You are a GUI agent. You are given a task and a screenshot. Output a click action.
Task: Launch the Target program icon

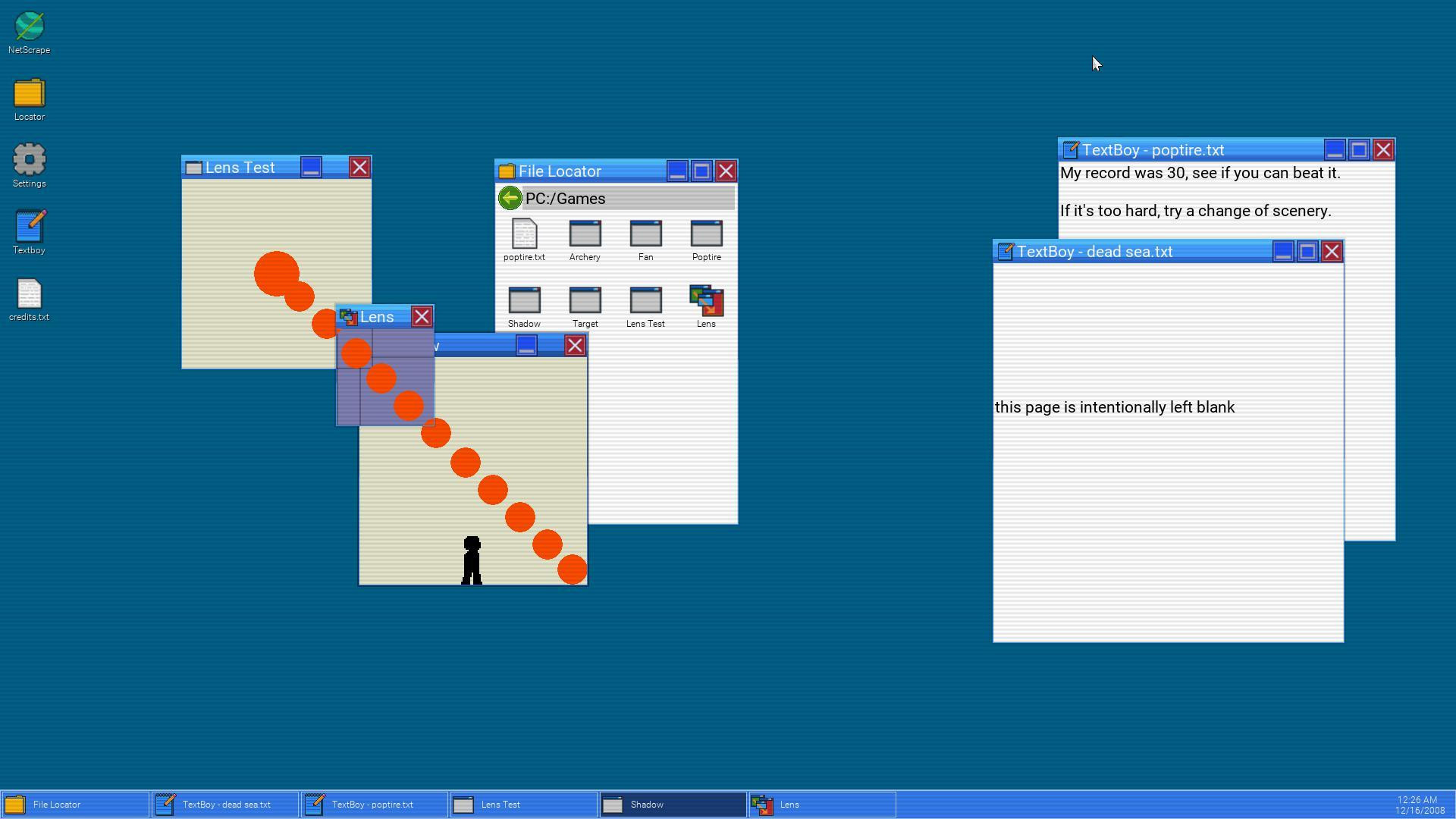pos(585,307)
